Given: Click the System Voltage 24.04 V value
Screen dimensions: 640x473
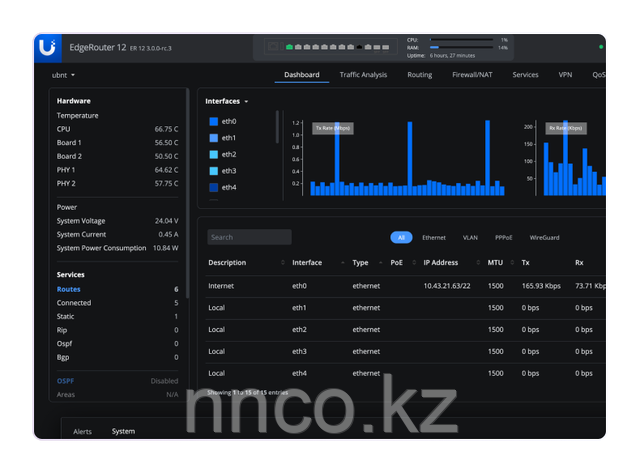Looking at the screenshot, I should [x=167, y=221].
